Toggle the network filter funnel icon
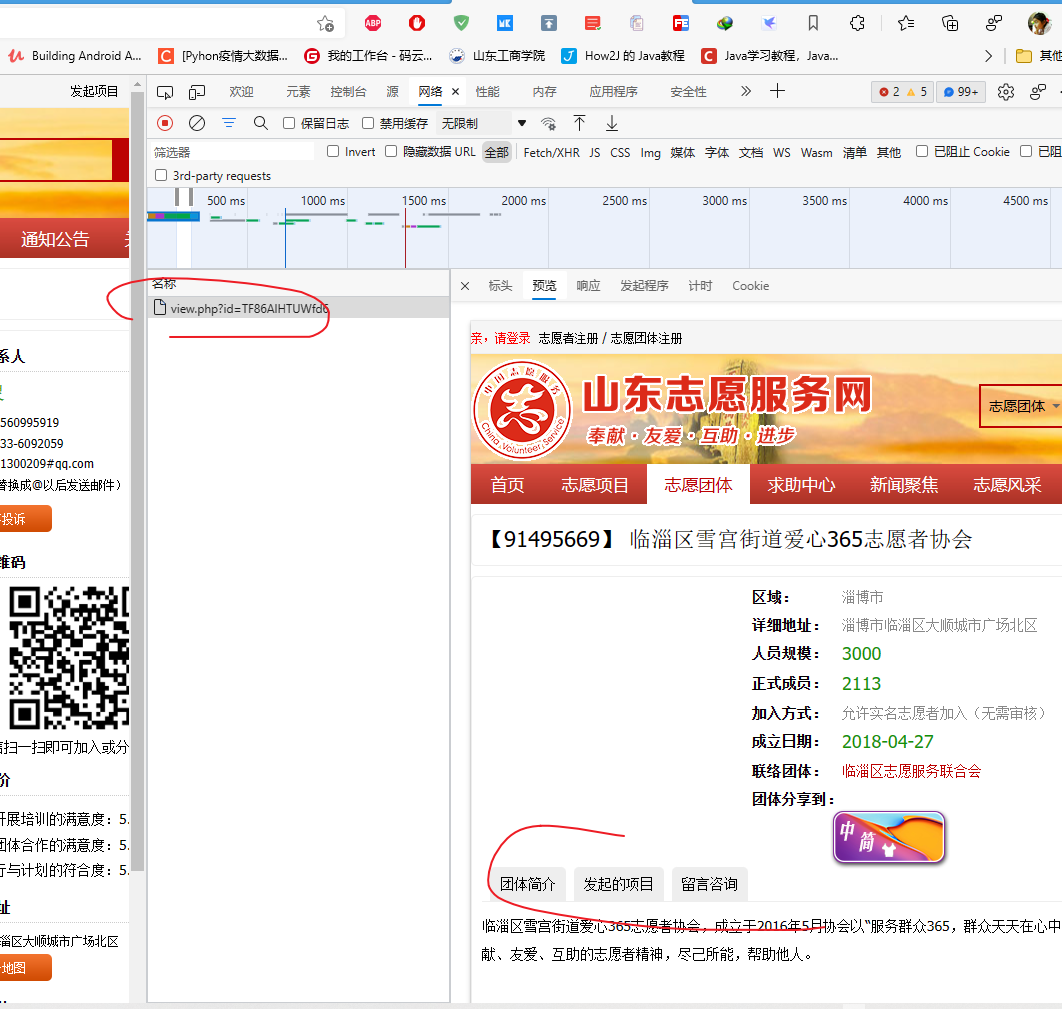 (x=229, y=123)
